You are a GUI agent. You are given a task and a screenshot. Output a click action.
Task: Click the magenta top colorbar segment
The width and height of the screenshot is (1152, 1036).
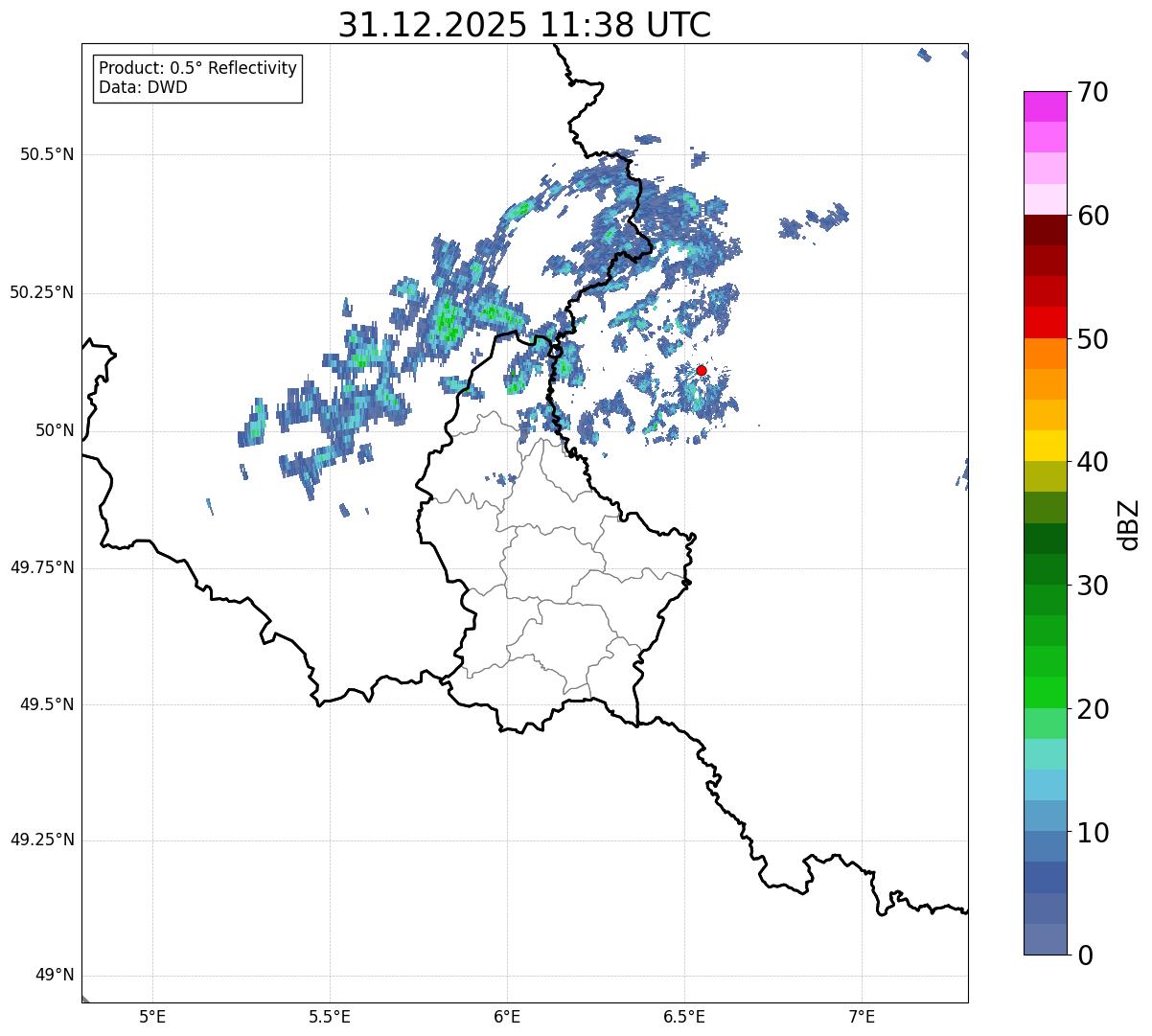(x=1046, y=106)
